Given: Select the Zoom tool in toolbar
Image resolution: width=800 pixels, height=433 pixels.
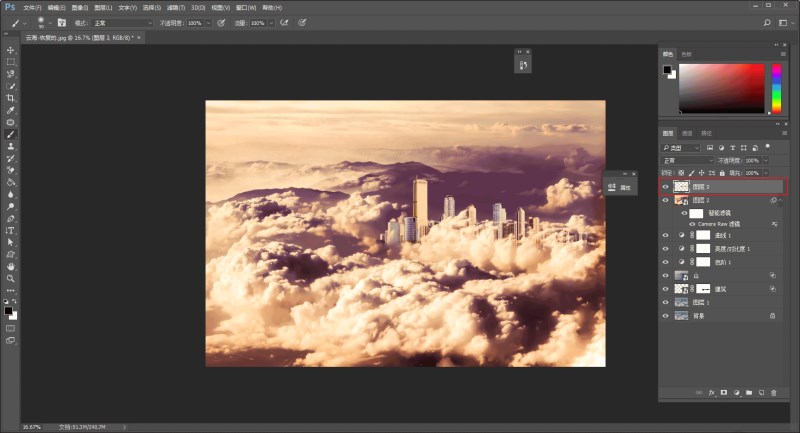Looking at the screenshot, I should [11, 278].
